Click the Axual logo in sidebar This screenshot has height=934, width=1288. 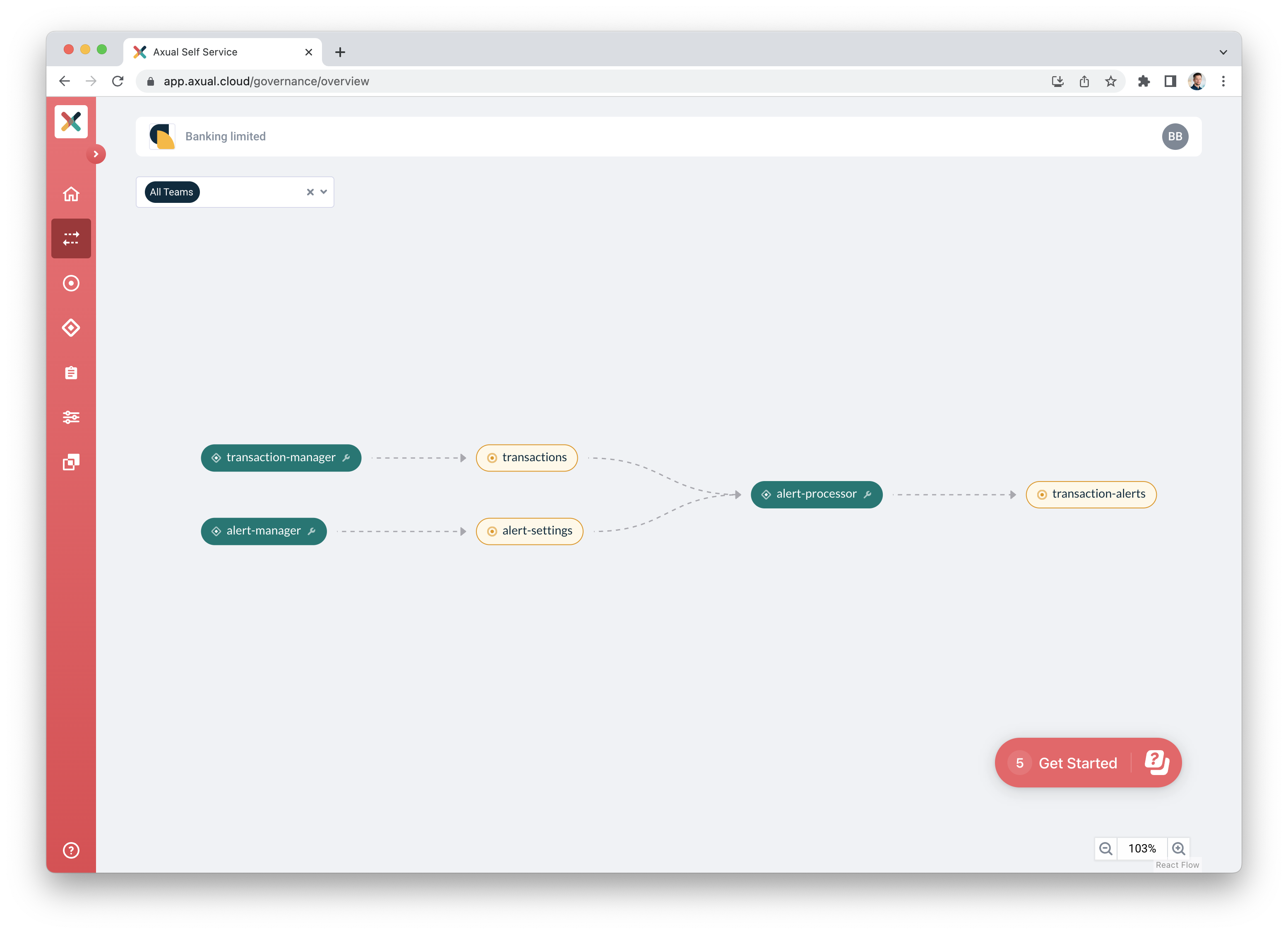pyautogui.click(x=71, y=122)
